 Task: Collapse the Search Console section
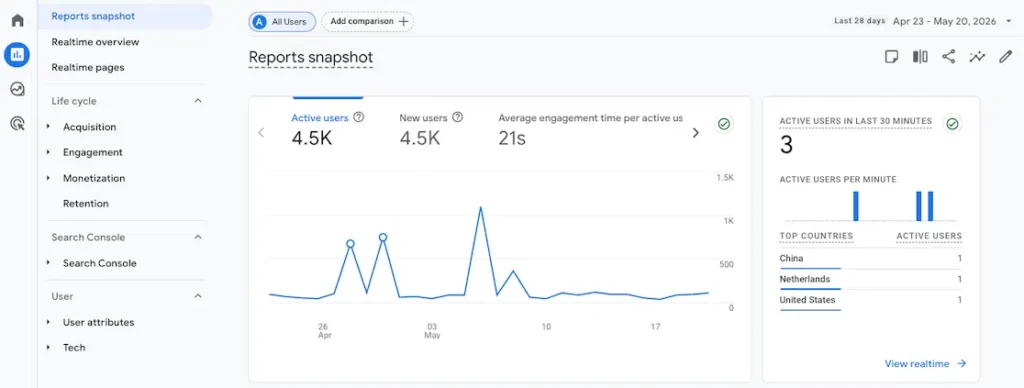coord(198,237)
